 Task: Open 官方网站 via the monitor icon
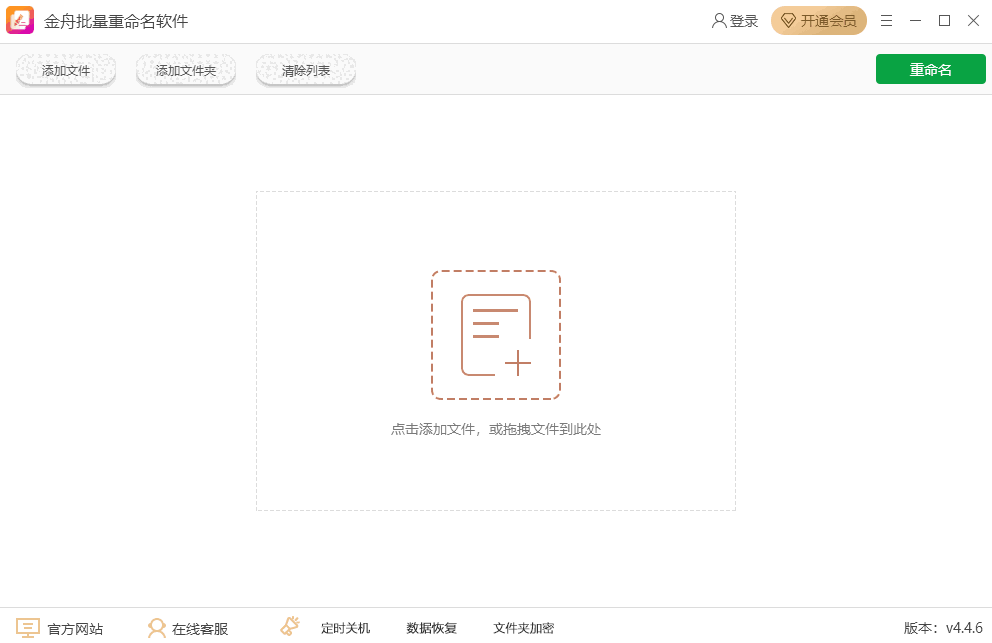28,628
